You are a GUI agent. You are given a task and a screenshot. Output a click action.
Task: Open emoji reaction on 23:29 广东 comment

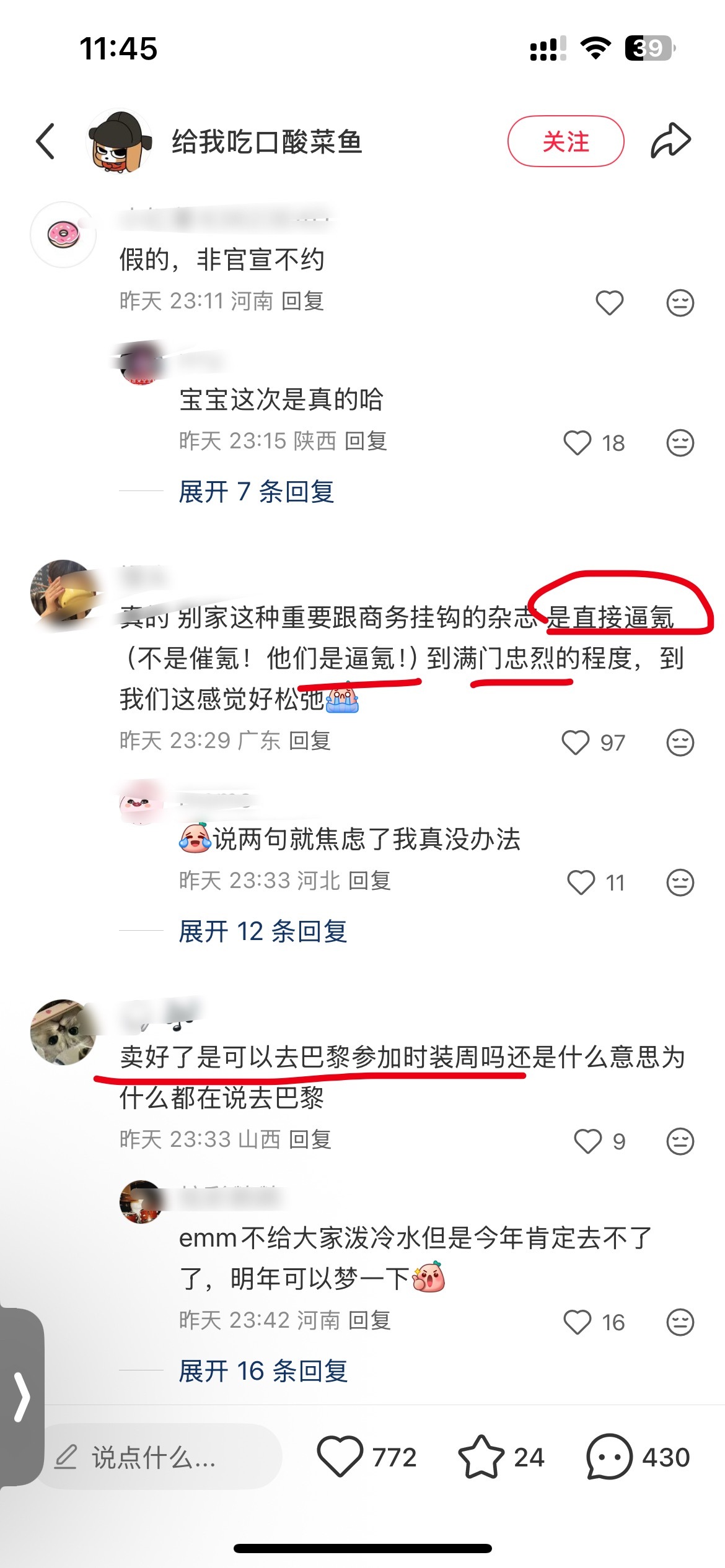[x=680, y=743]
